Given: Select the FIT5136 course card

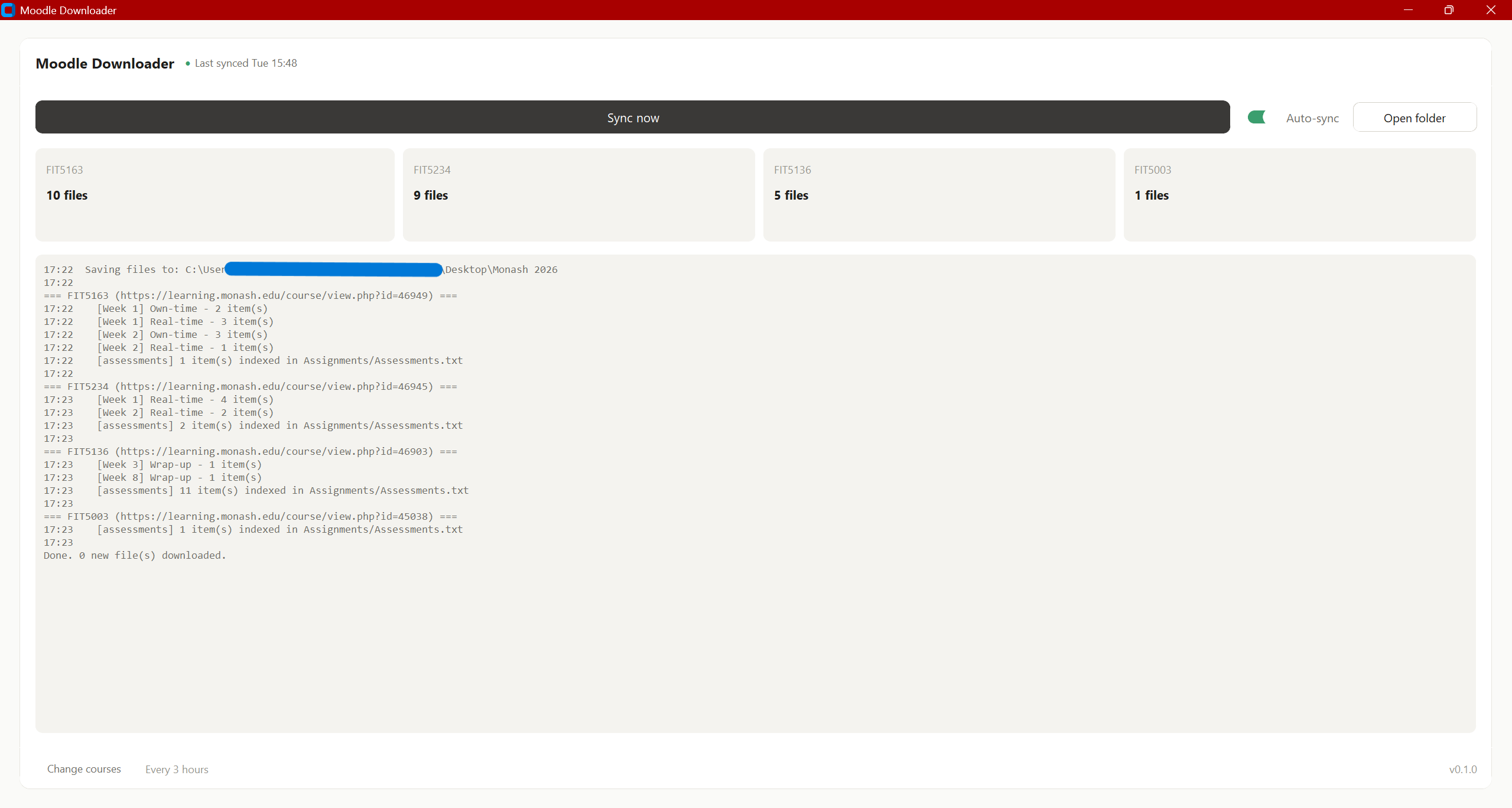Looking at the screenshot, I should pos(939,195).
